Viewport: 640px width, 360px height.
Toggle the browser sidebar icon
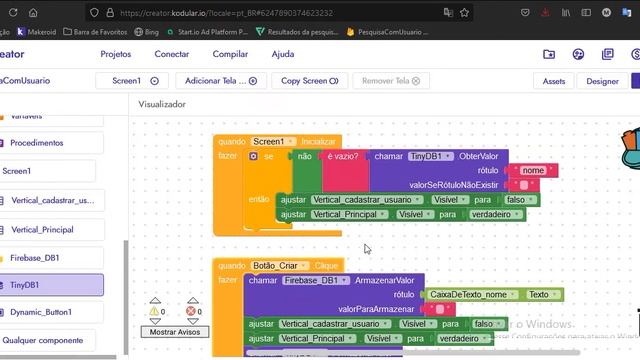click(586, 13)
